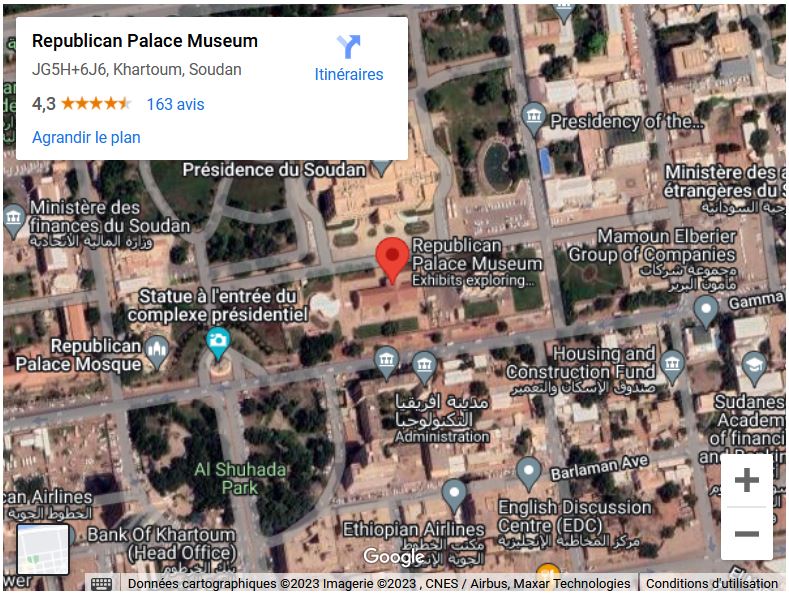
Task: Click the Sudanese Academy graduation cap marker
Action: click(755, 367)
